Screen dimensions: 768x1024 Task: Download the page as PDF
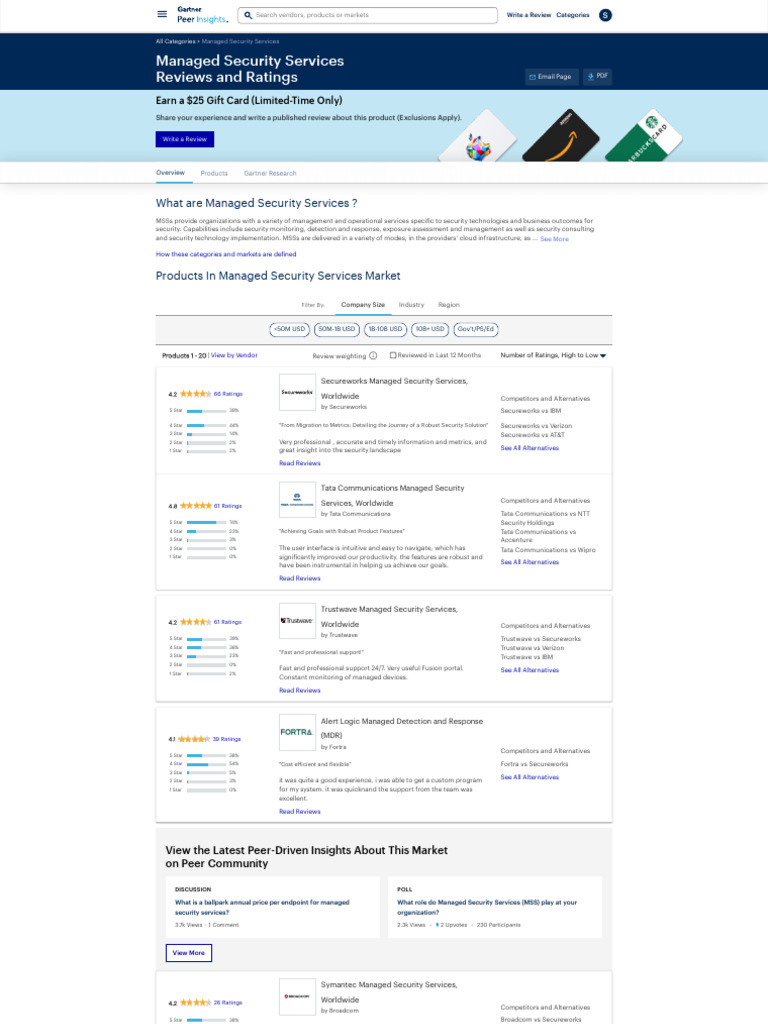[597, 76]
